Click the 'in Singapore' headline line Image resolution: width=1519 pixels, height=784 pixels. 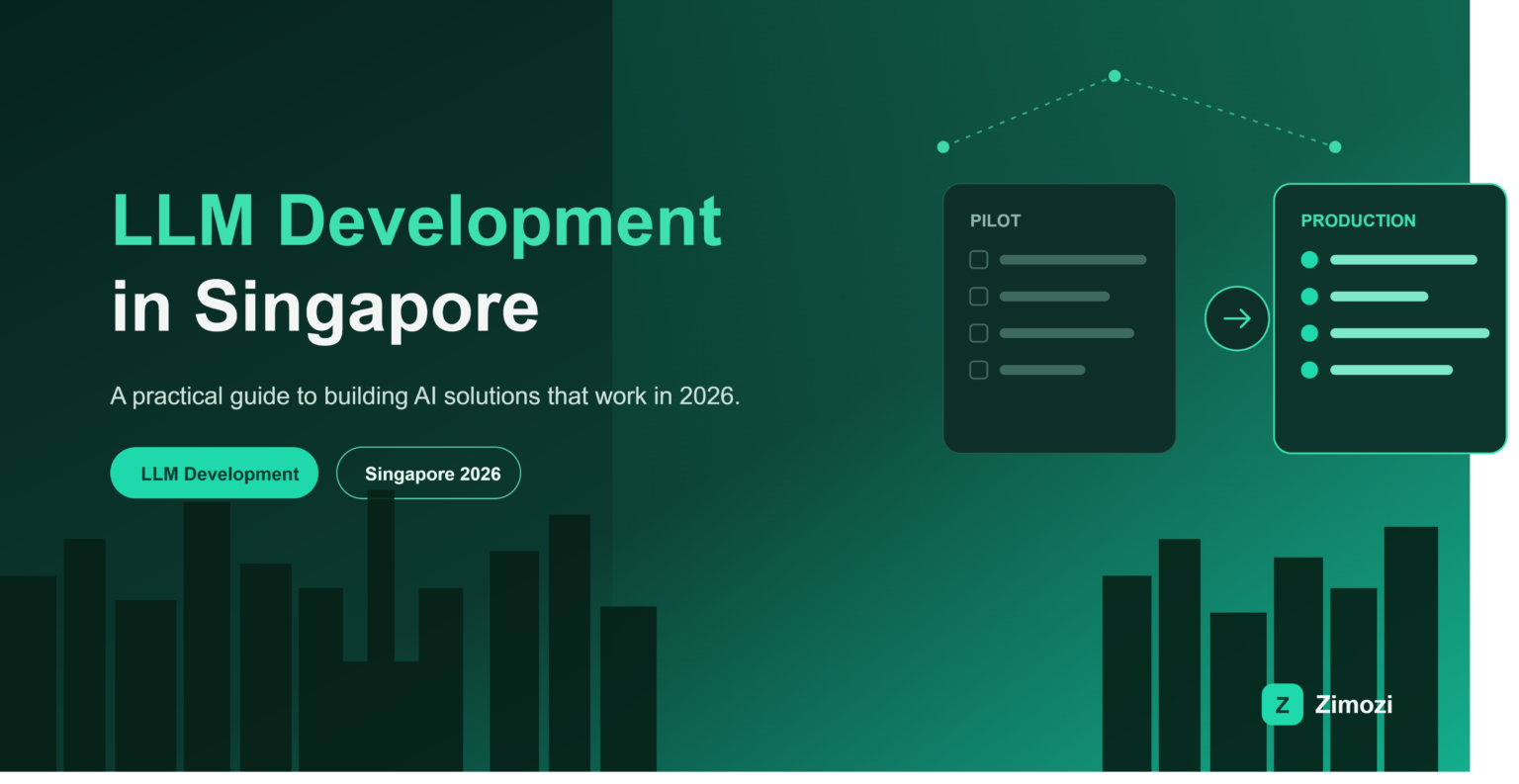tap(325, 308)
